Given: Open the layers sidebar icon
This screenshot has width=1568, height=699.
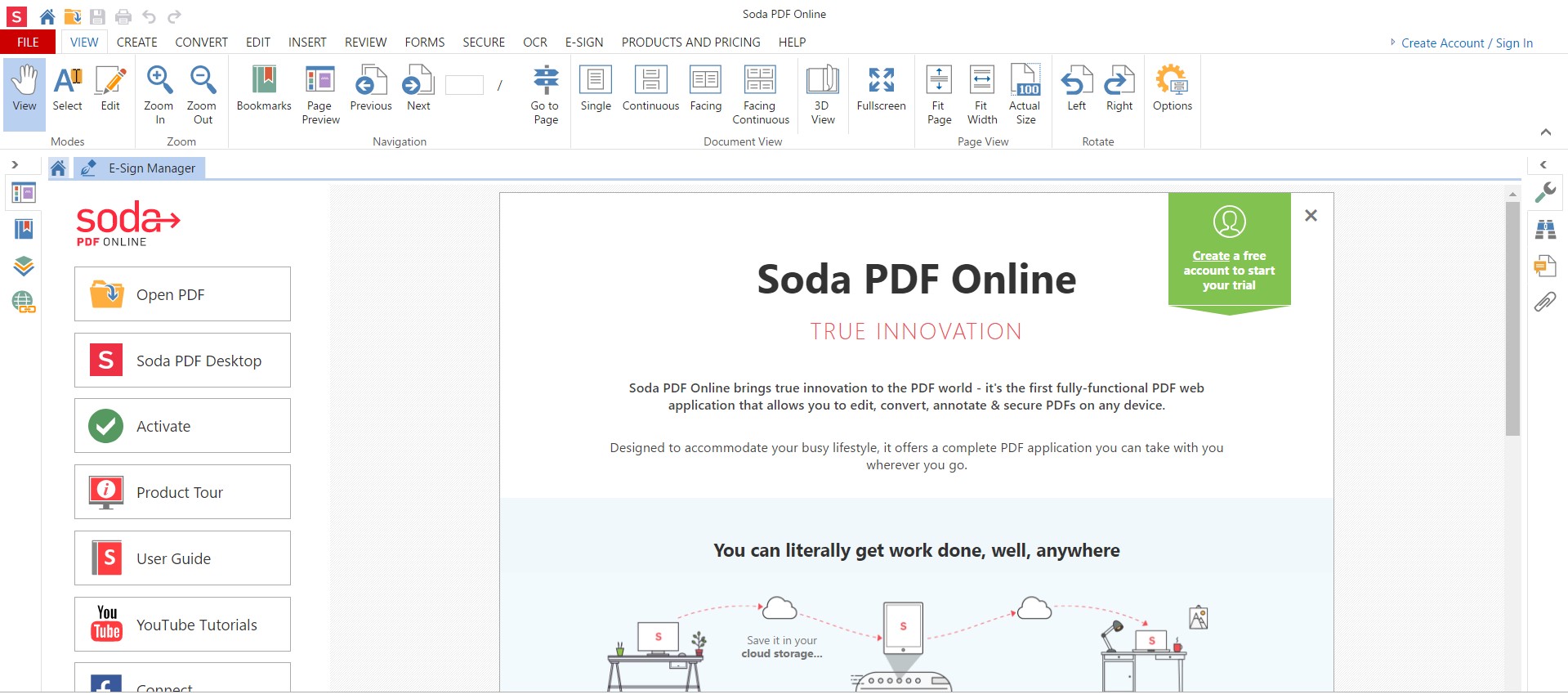Looking at the screenshot, I should click(x=24, y=266).
